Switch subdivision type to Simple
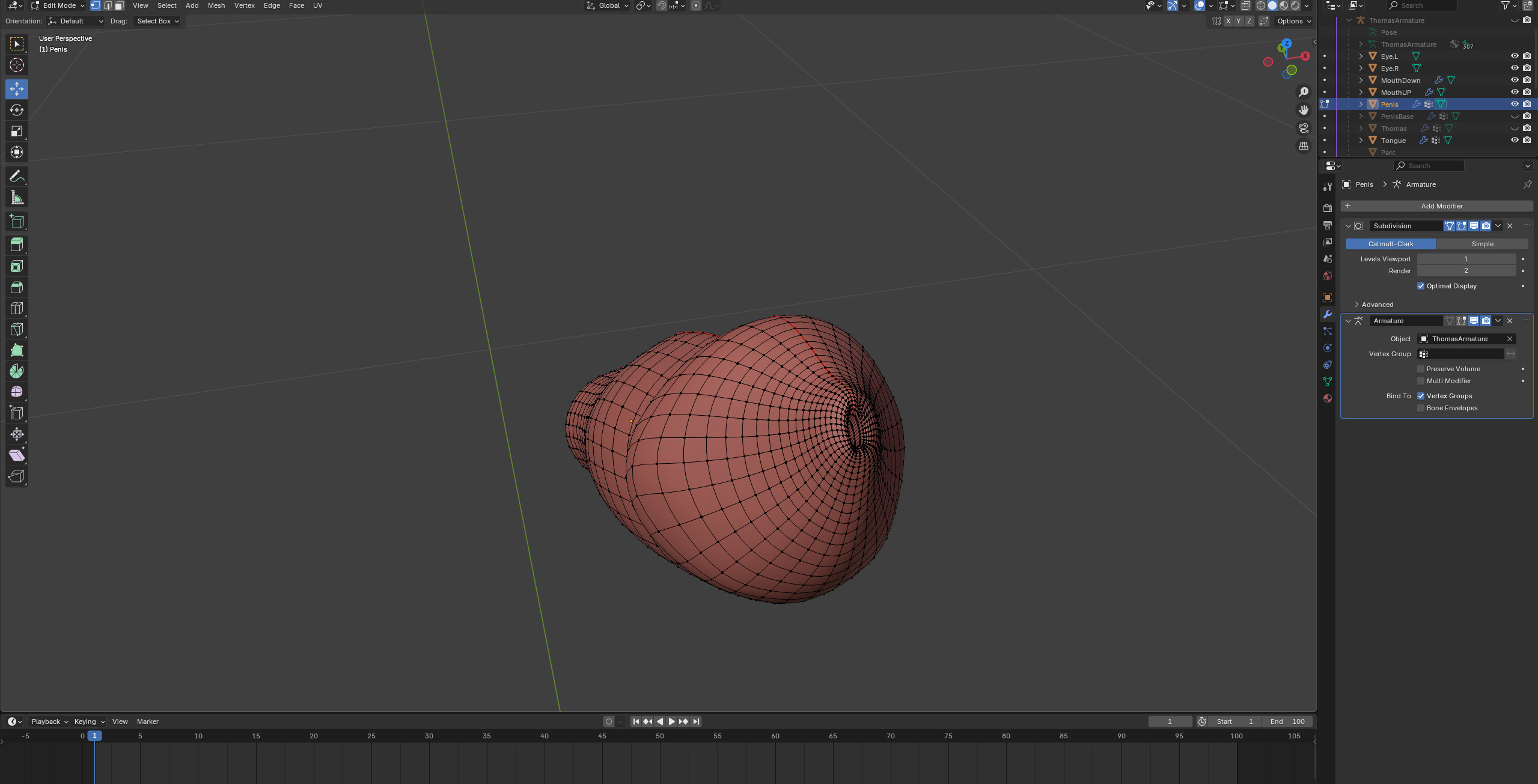 (x=1482, y=244)
